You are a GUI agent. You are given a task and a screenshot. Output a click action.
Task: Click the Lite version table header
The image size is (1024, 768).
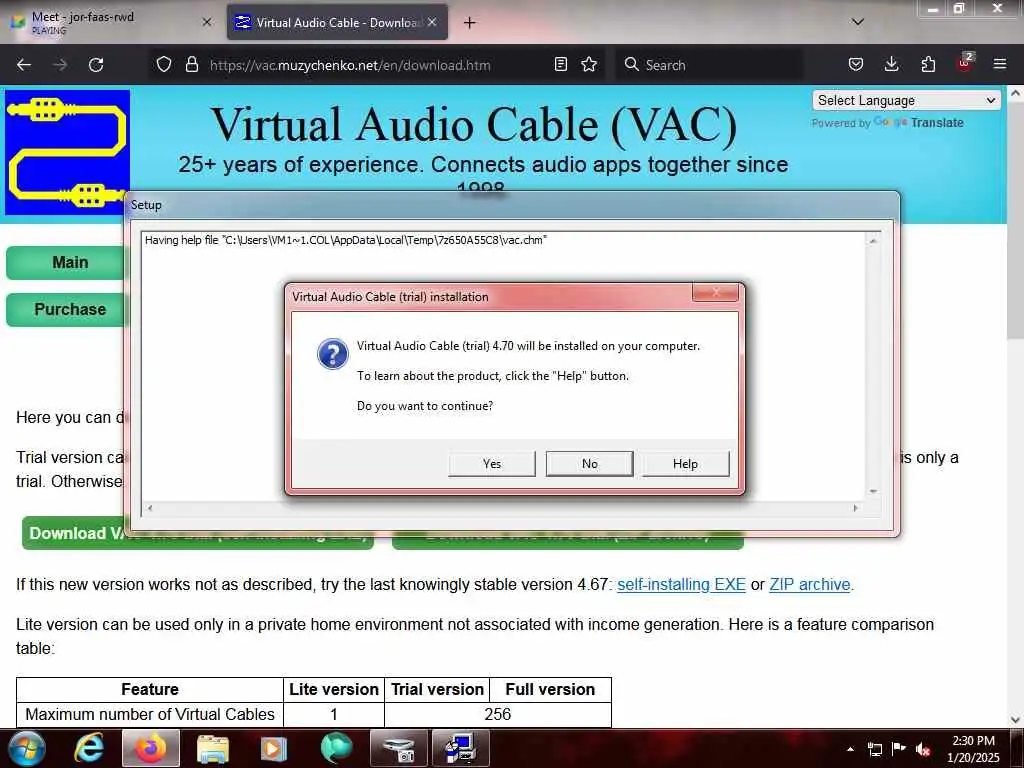[334, 690]
